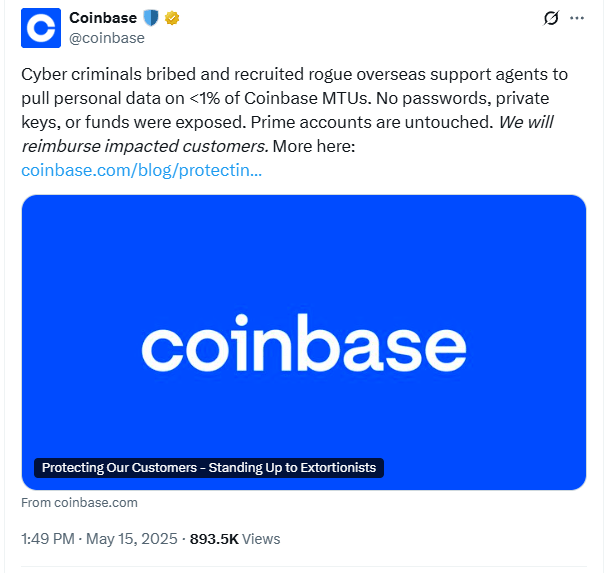
Task: Click the 'Views' label
Action: pos(261,539)
